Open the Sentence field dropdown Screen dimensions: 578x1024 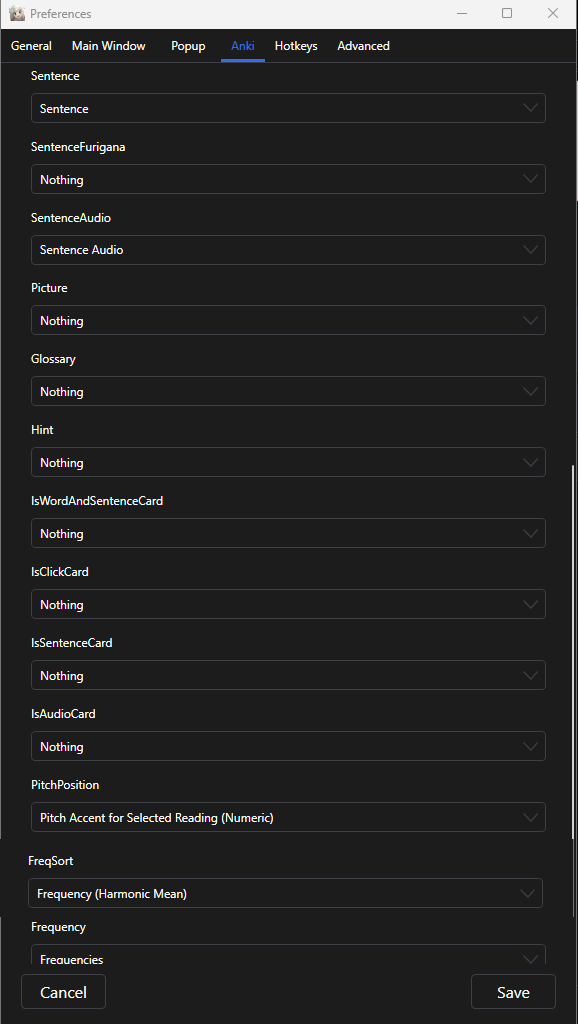point(288,108)
